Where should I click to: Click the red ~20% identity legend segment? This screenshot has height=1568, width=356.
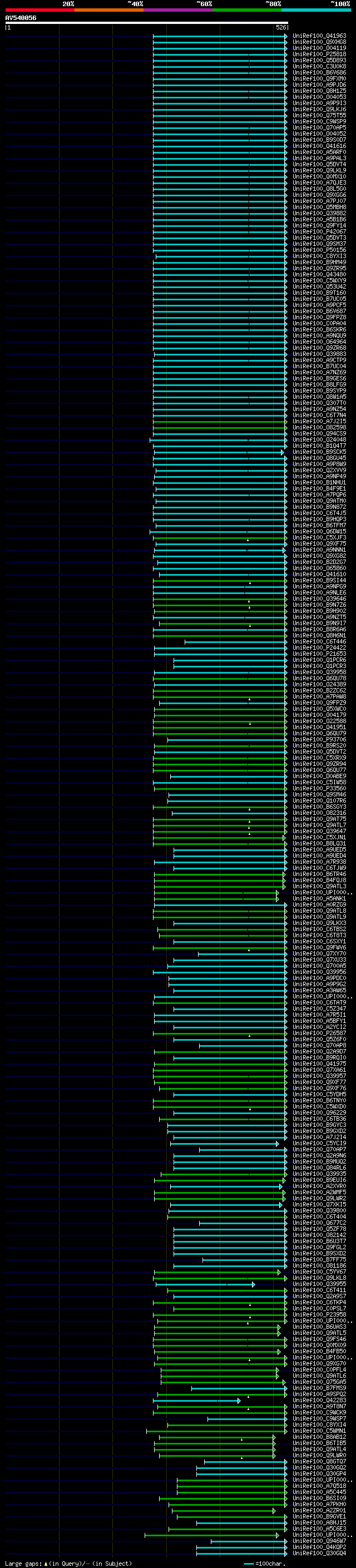39,10
